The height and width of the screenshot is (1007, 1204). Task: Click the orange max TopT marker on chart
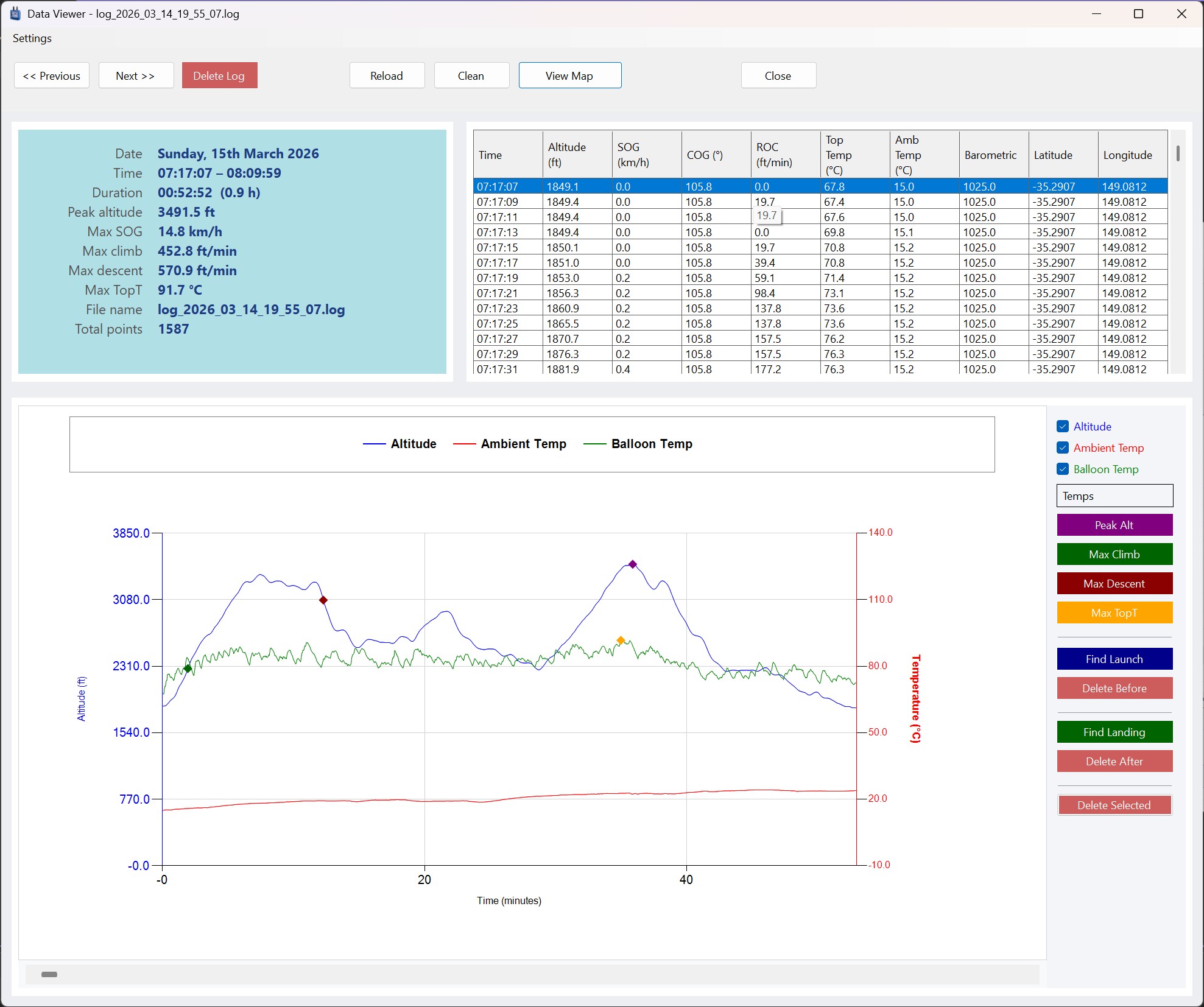tap(621, 640)
